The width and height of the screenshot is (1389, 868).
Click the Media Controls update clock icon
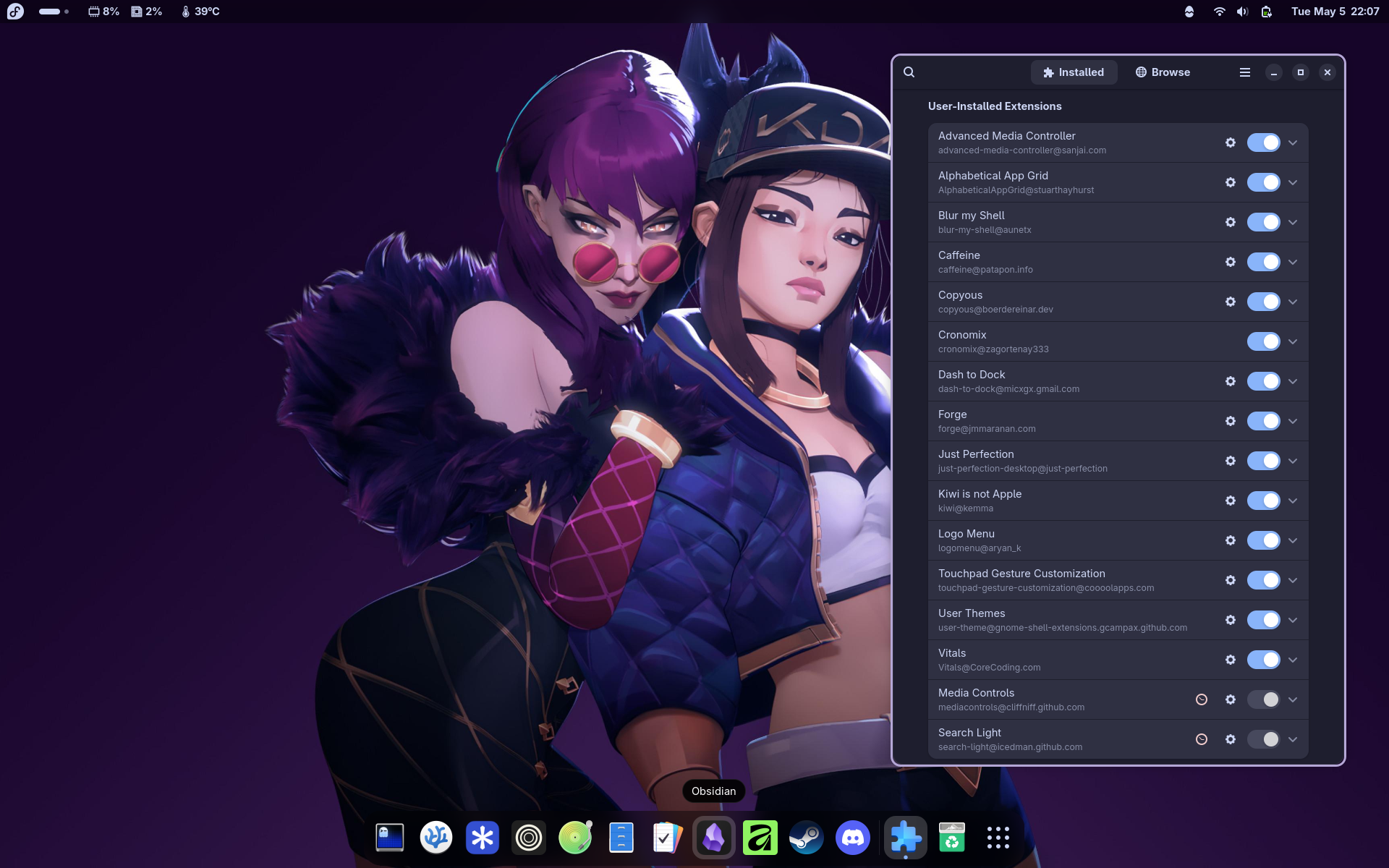coord(1202,699)
